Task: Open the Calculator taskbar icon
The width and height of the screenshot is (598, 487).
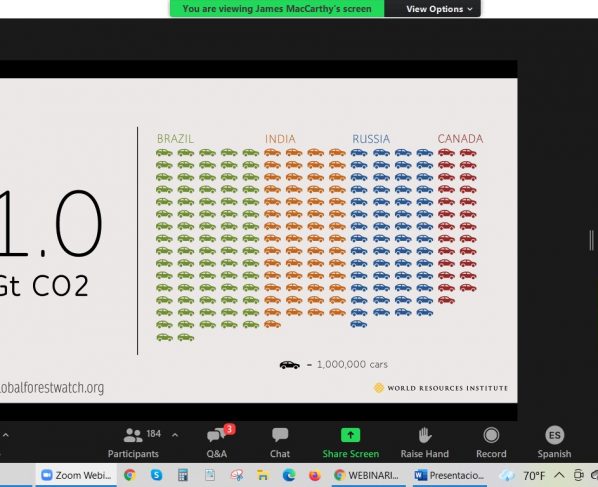Action: click(x=183, y=475)
